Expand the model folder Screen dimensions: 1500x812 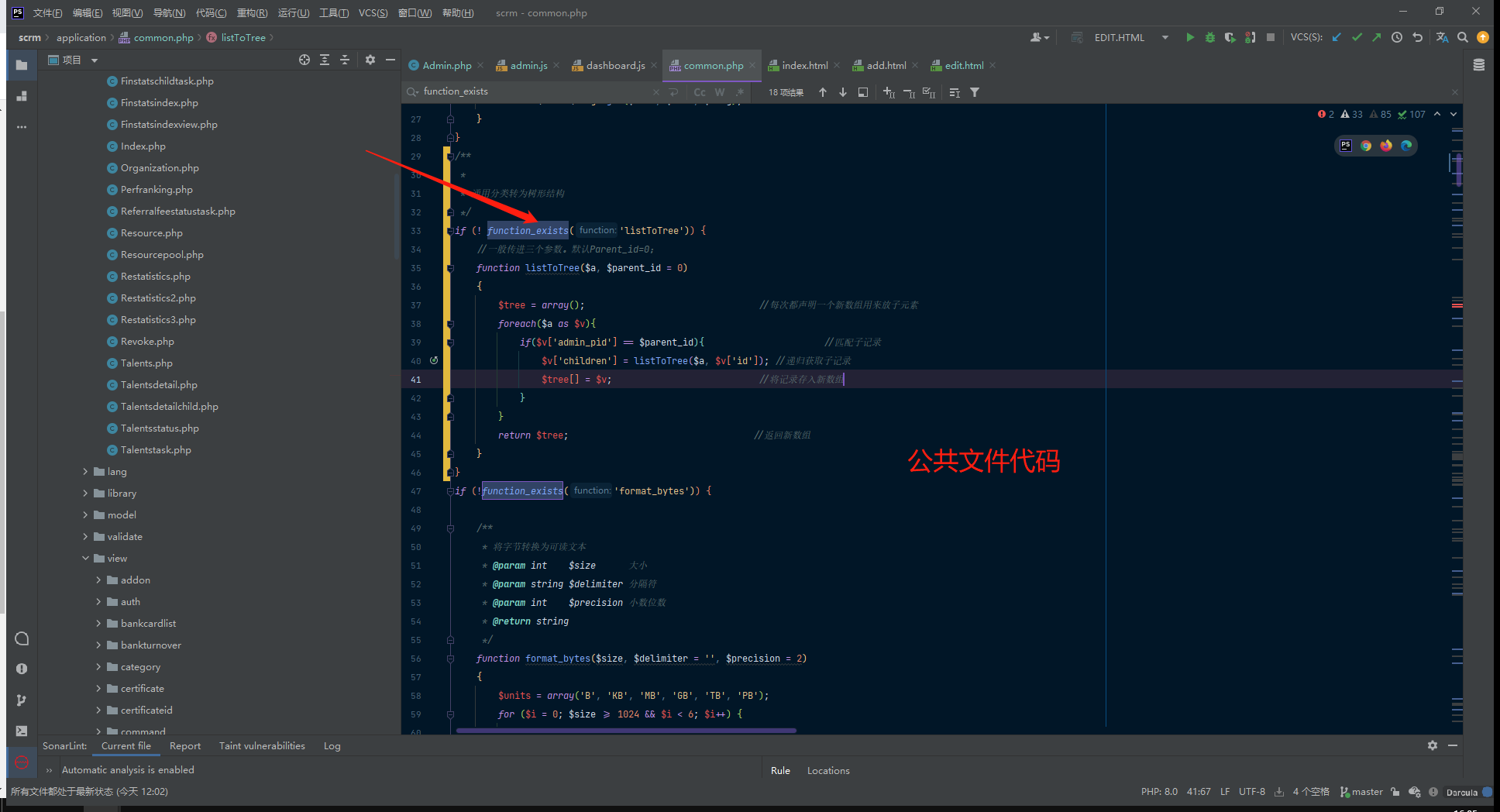pyautogui.click(x=85, y=514)
